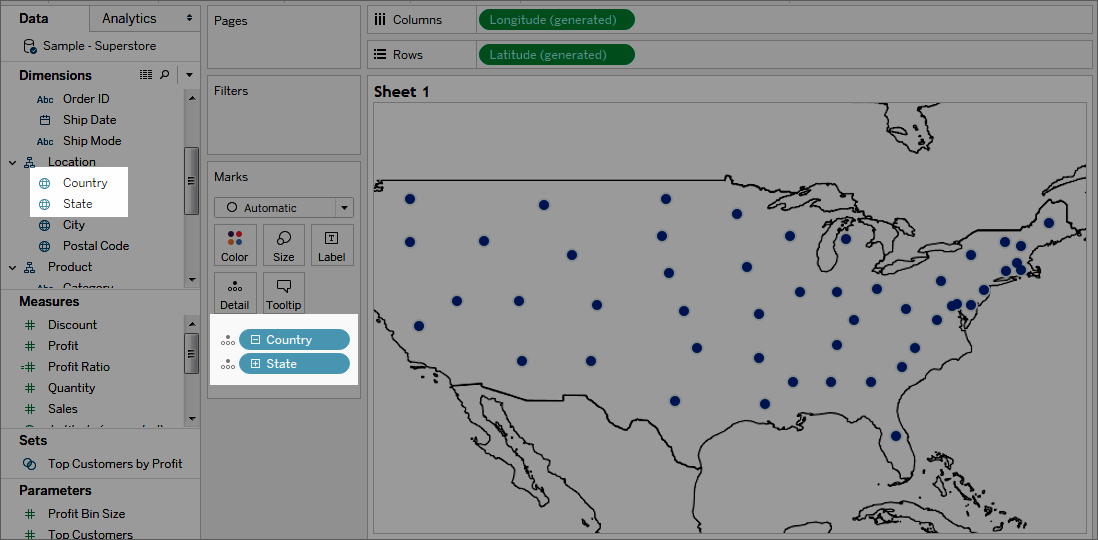
Task: Click the Color button on Marks card
Action: [x=235, y=245]
